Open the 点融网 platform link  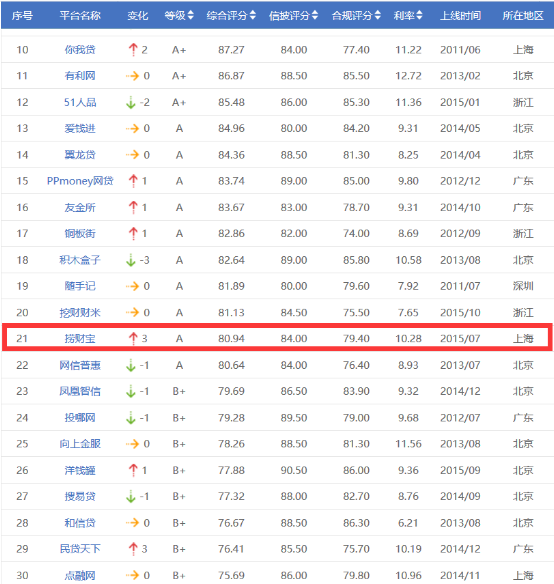pyautogui.click(x=80, y=575)
